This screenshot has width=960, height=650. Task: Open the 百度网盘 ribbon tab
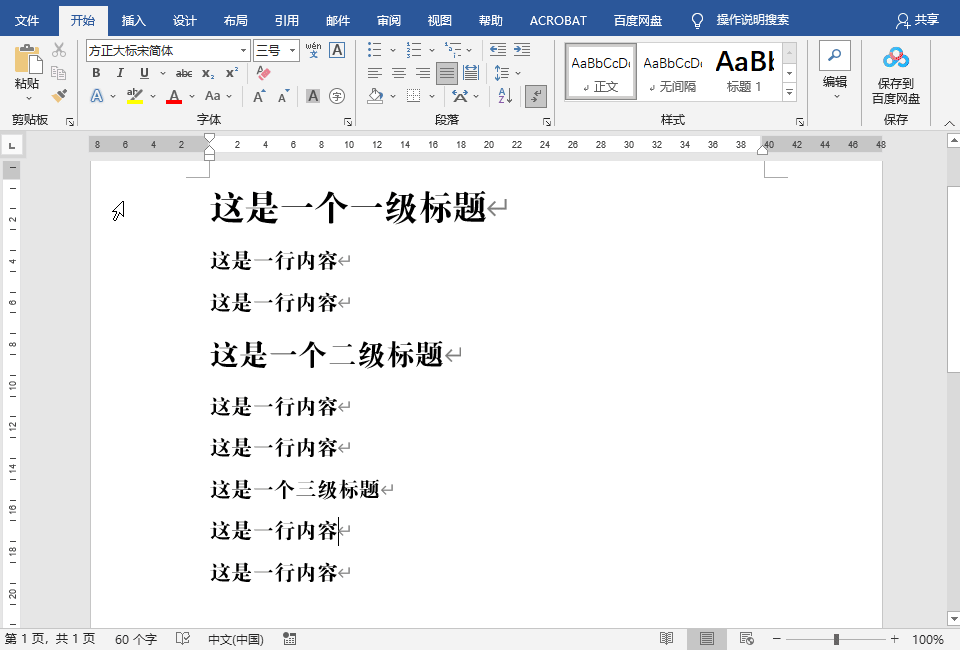pyautogui.click(x=639, y=19)
